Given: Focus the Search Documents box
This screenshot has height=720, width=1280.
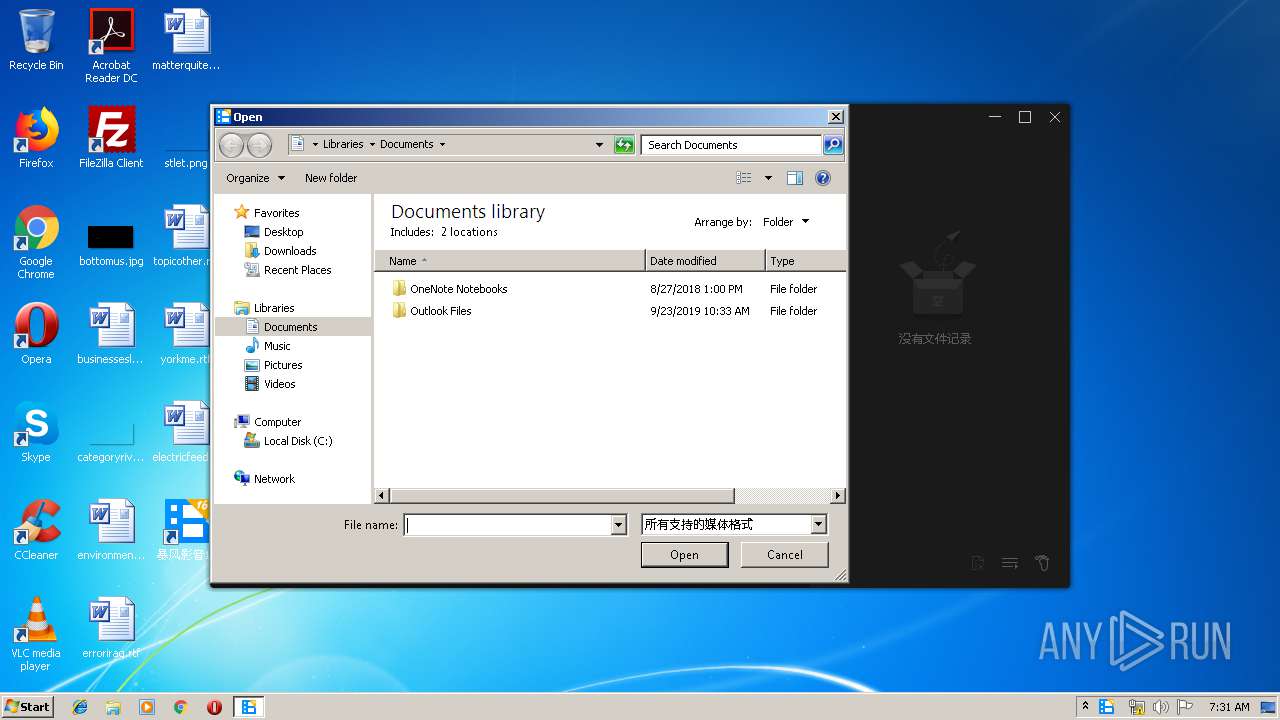Looking at the screenshot, I should tap(731, 145).
